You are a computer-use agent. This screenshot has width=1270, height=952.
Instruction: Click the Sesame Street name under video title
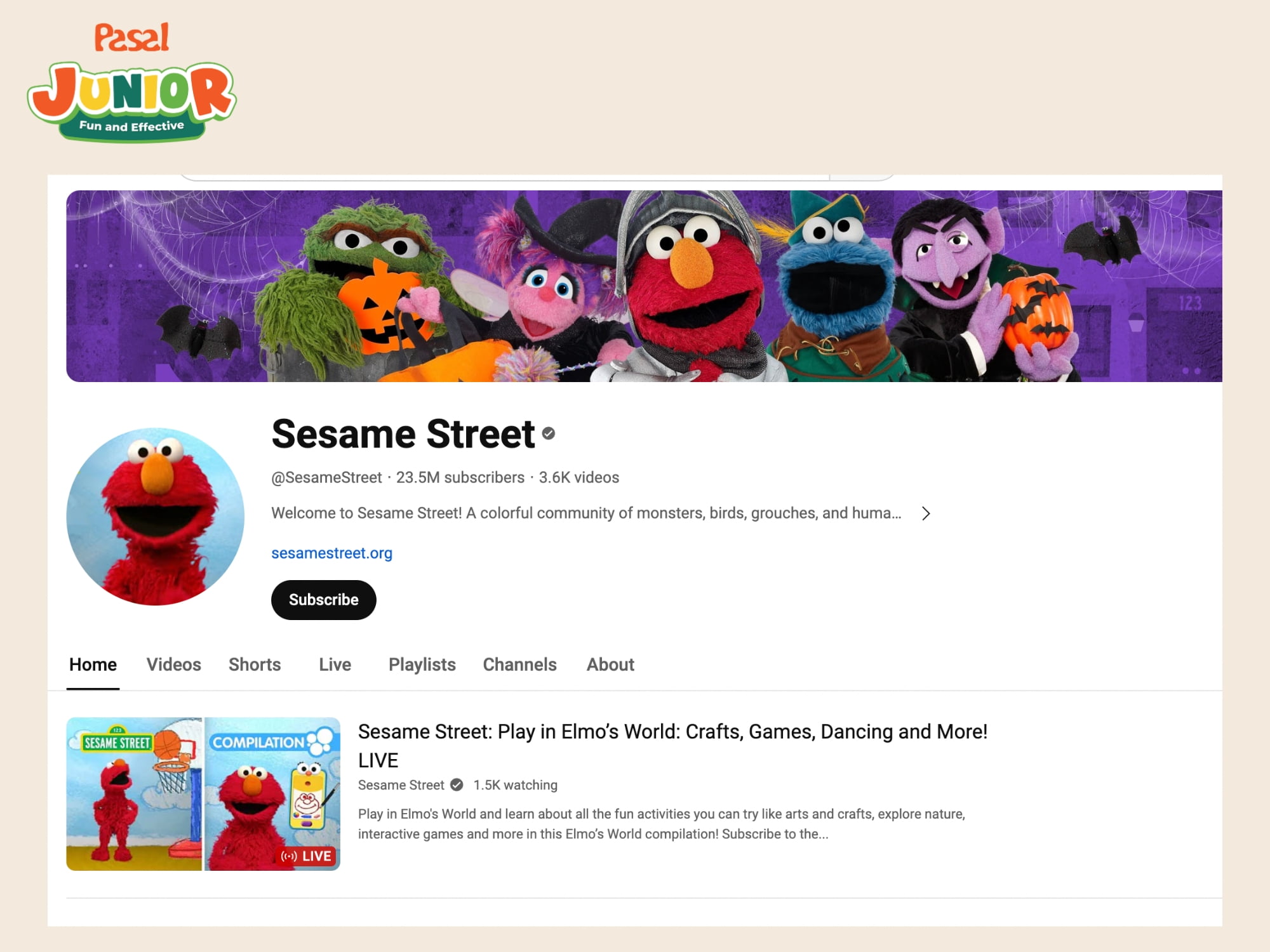(x=401, y=785)
